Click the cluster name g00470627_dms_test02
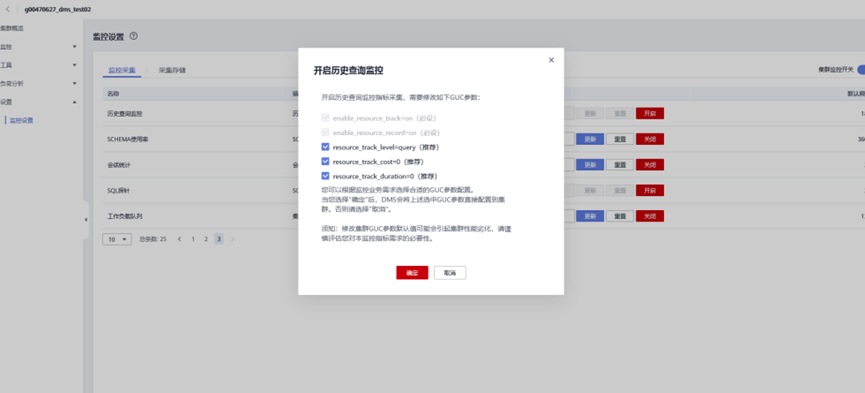 coord(58,10)
